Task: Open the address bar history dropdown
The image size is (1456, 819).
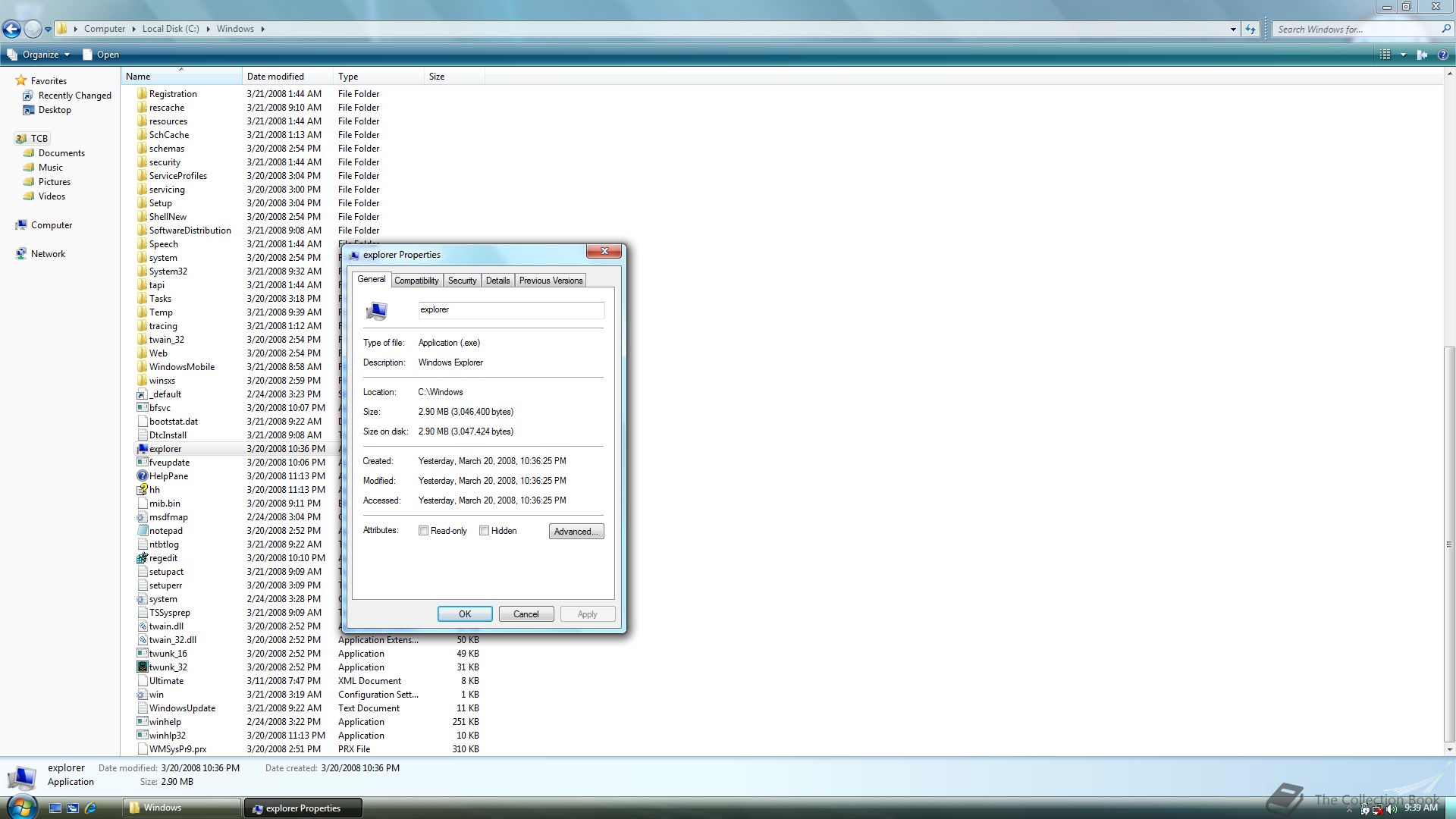Action: click(1233, 29)
